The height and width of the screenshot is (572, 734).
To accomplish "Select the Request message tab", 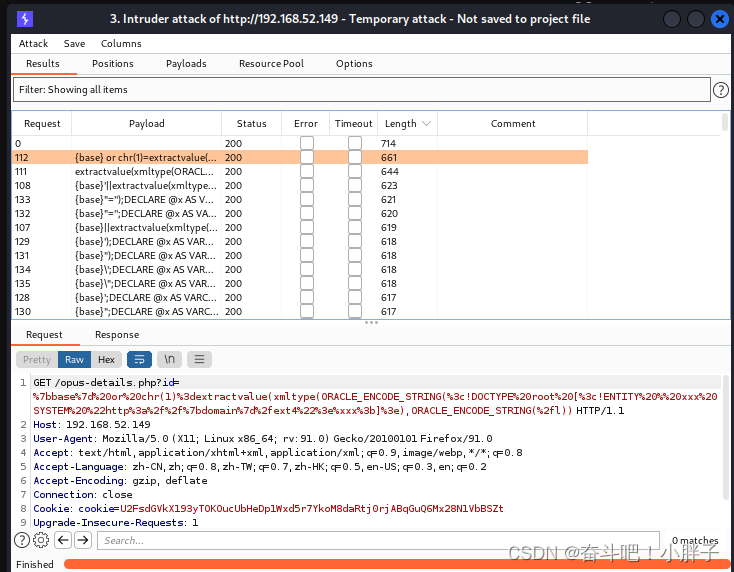I will pyautogui.click(x=44, y=335).
